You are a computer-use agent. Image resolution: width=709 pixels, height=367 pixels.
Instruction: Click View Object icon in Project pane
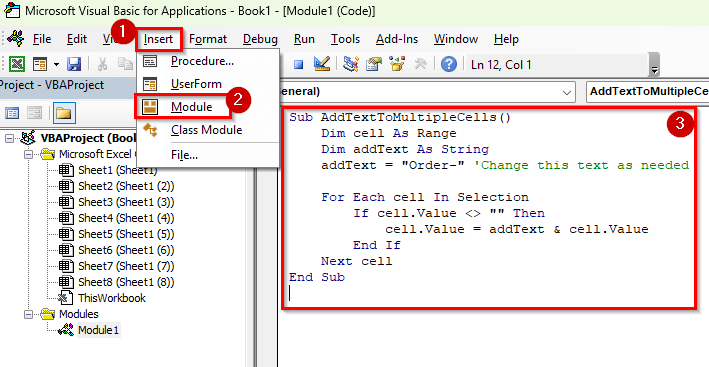[34, 113]
